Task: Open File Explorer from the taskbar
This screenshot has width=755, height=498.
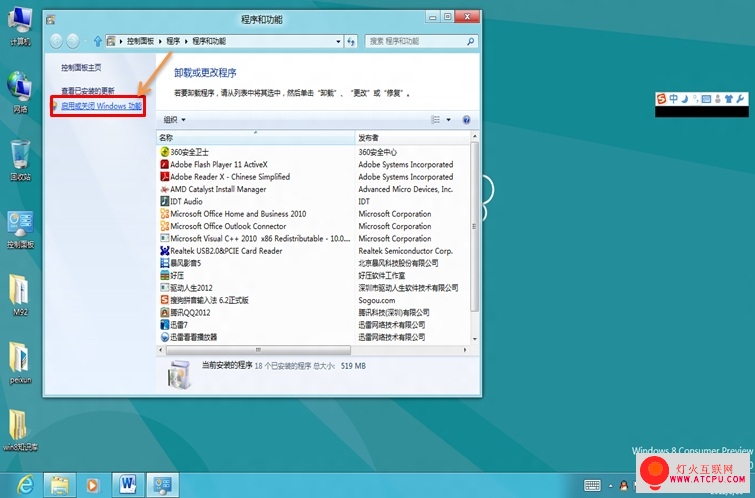Action: pos(60,485)
